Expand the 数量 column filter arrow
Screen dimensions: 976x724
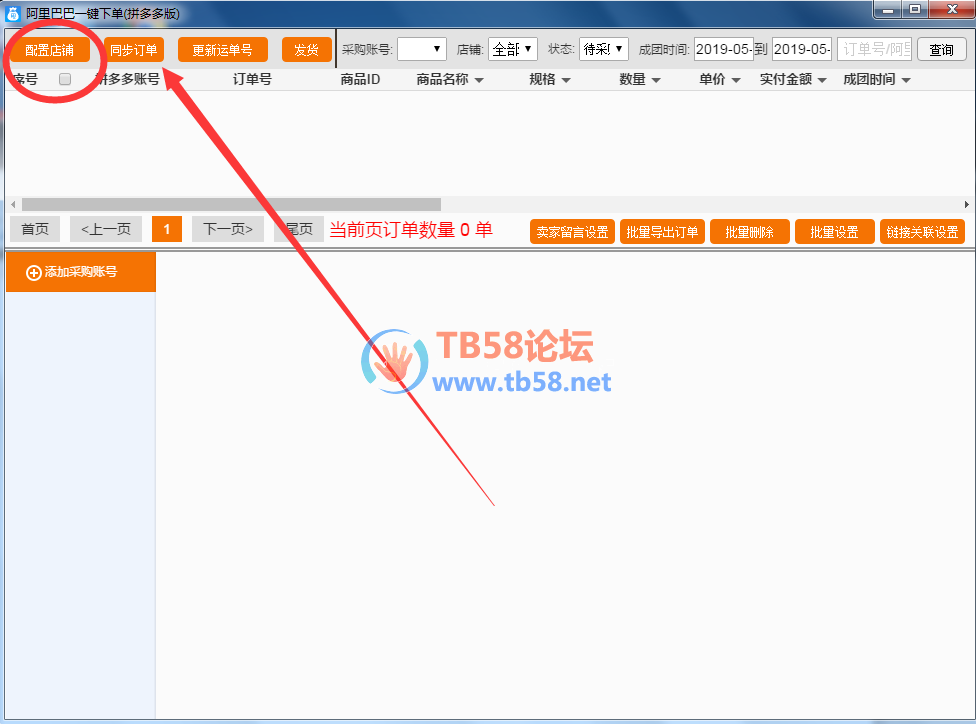point(655,80)
